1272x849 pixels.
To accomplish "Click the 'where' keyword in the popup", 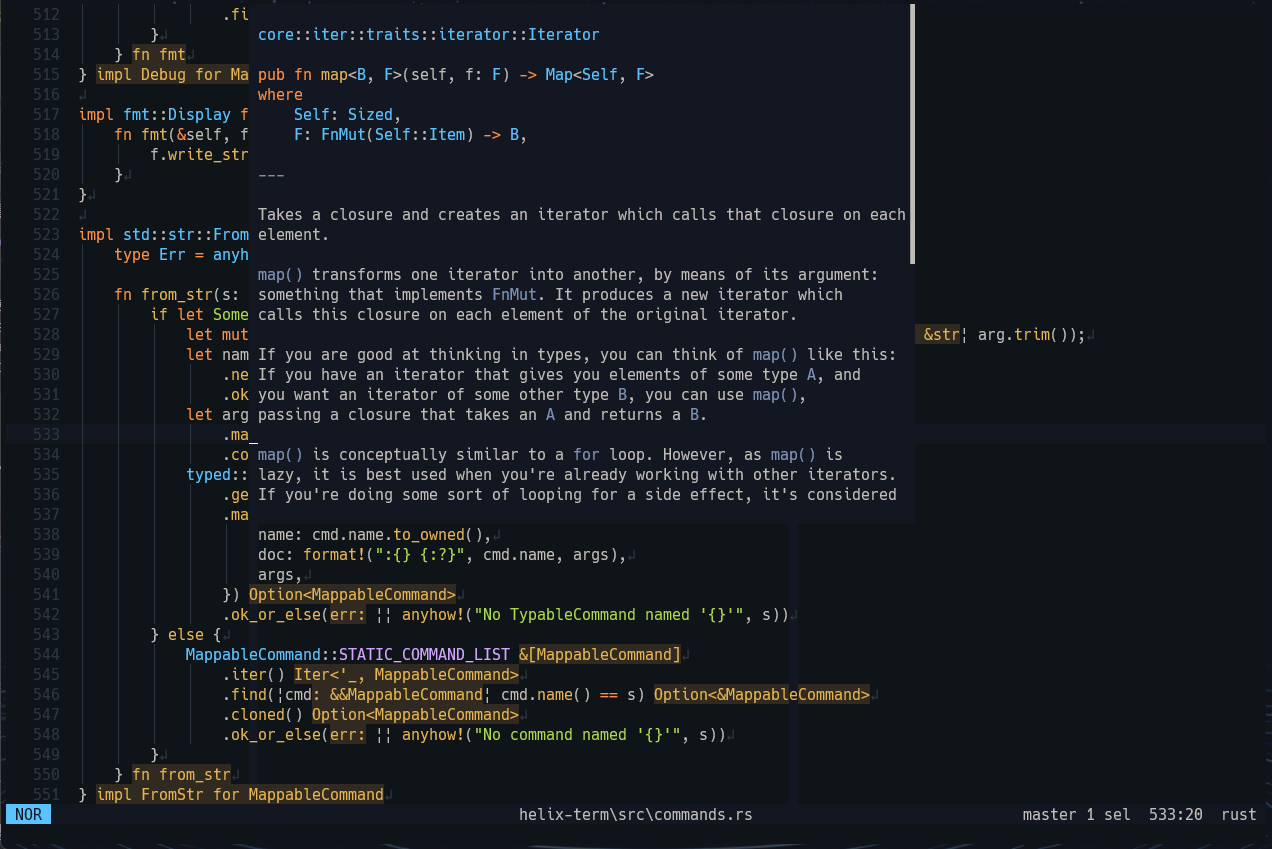I will click(x=280, y=94).
